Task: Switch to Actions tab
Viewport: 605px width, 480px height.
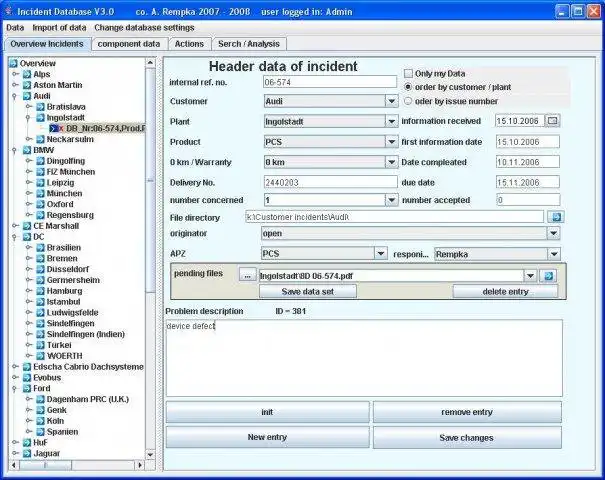Action: tap(189, 44)
